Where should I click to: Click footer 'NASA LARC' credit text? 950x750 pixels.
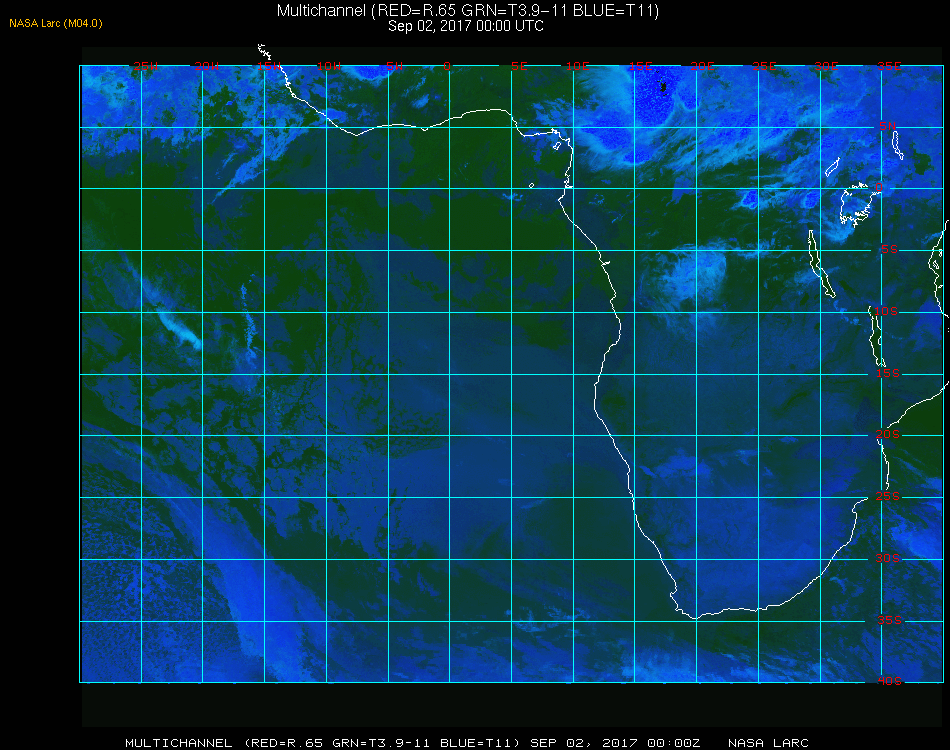[x=768, y=743]
